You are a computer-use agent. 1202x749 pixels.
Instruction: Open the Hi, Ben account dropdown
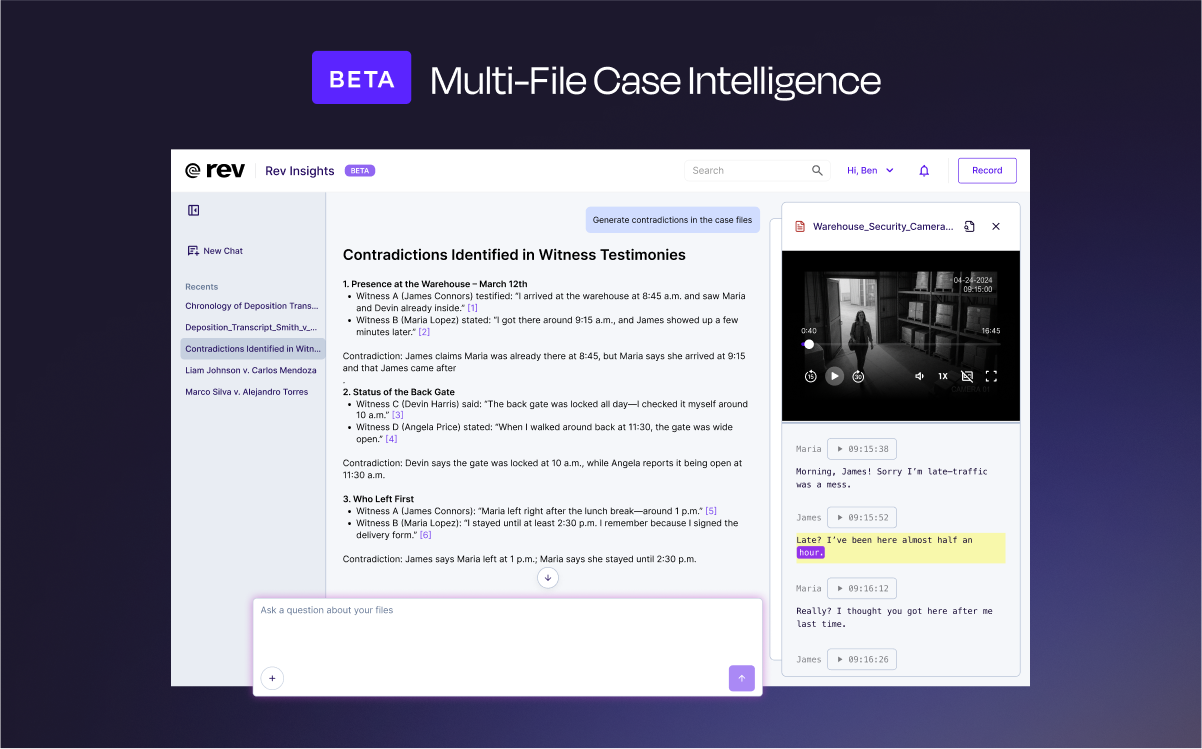870,171
